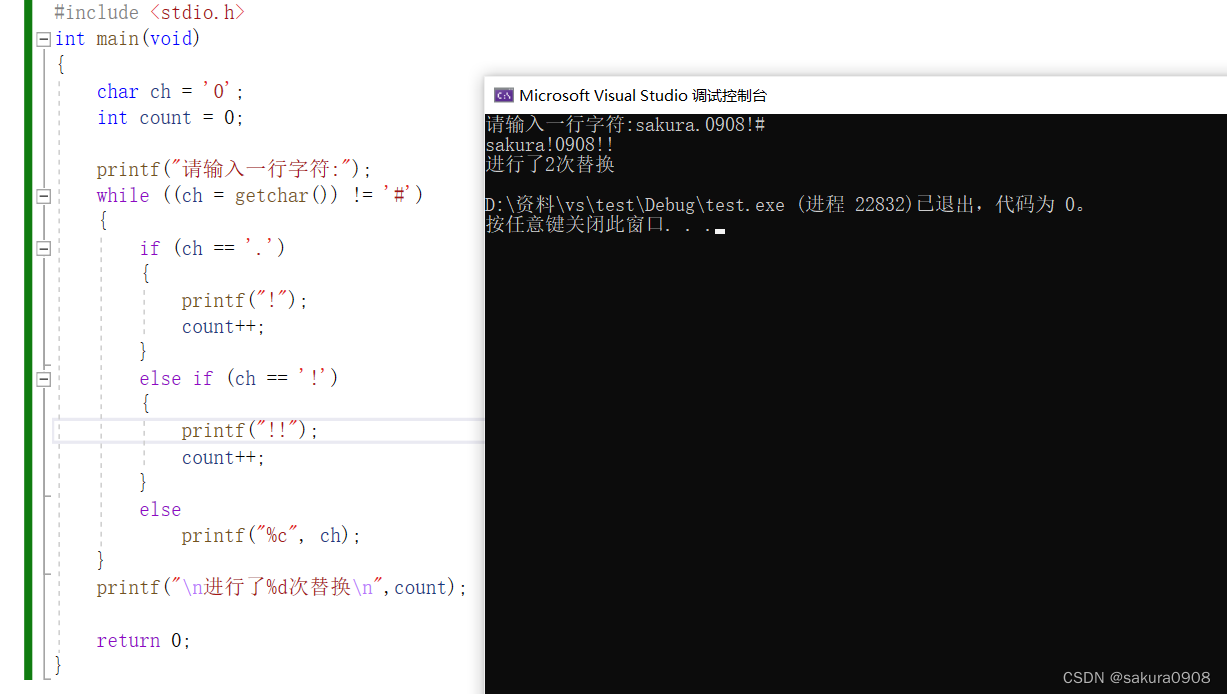Collapse the main function code block
Screen dimensions: 1227x694
42,39
